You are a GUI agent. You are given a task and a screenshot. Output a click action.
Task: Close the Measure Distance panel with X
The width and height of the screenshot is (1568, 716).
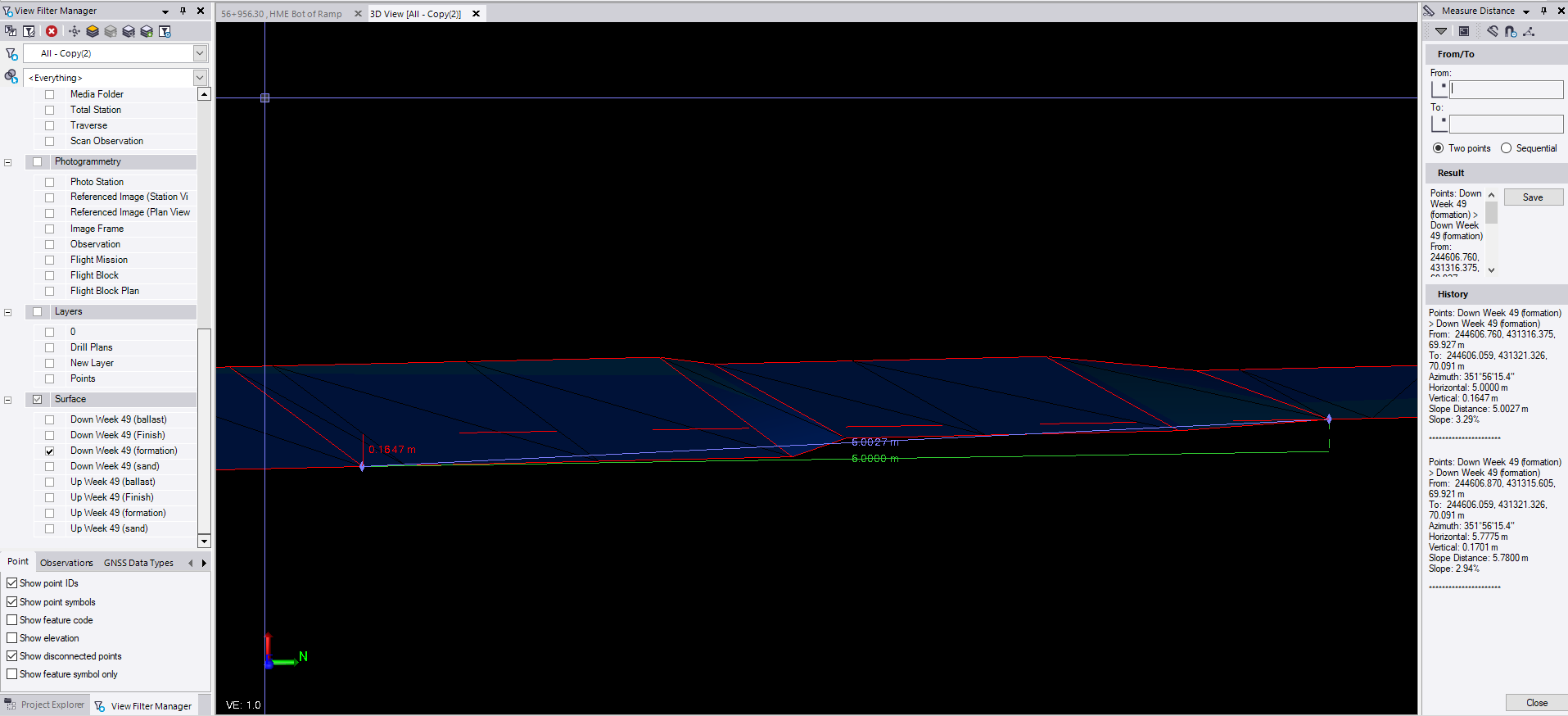1560,11
